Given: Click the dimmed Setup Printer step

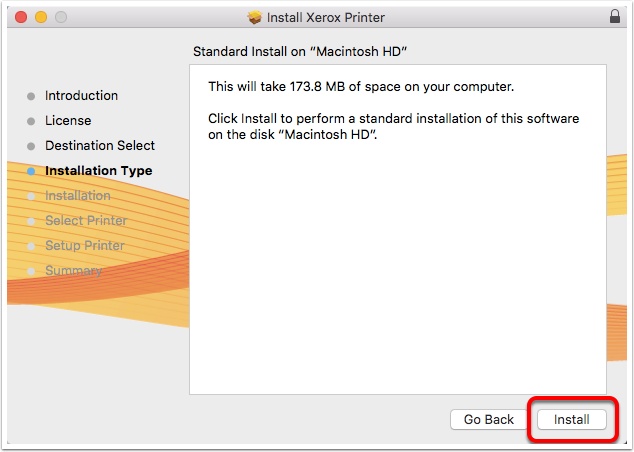Looking at the screenshot, I should pos(85,246).
